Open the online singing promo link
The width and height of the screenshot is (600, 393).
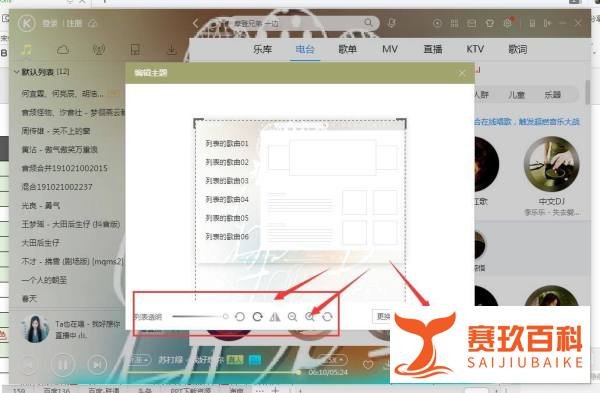tap(527, 122)
